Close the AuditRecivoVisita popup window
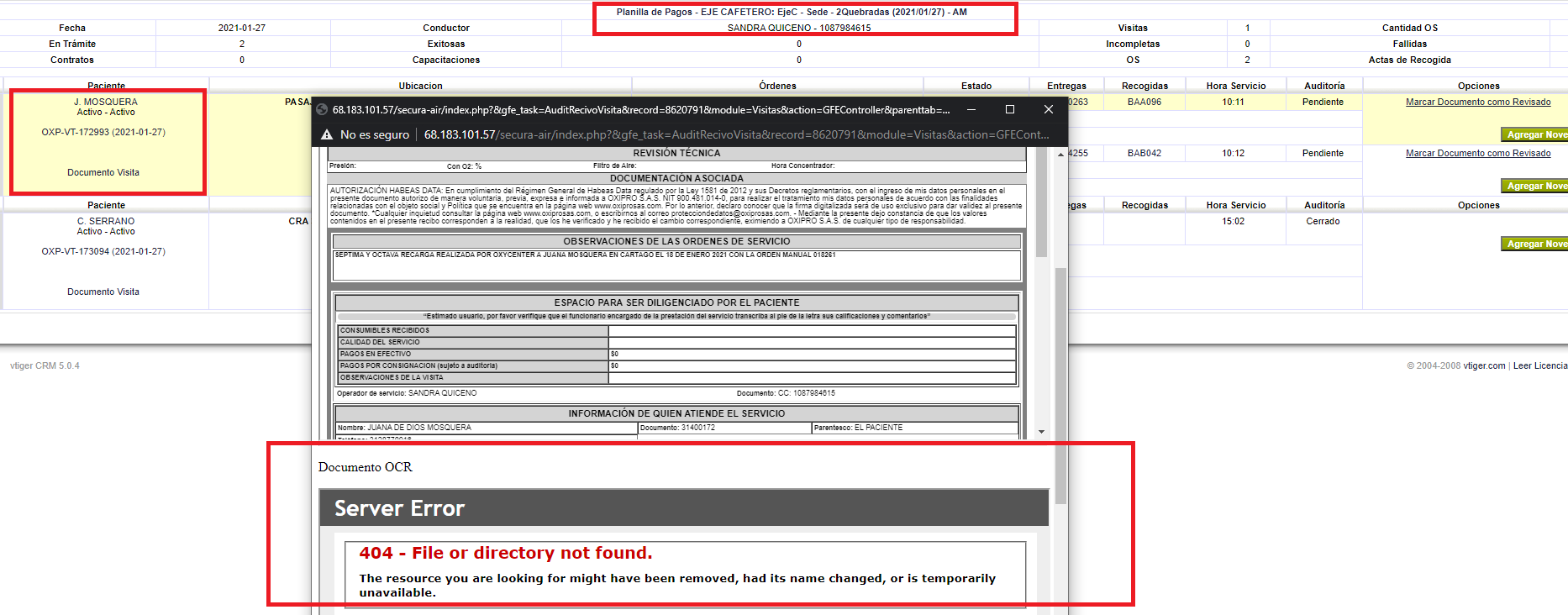The image size is (1568, 615). coord(1049,109)
